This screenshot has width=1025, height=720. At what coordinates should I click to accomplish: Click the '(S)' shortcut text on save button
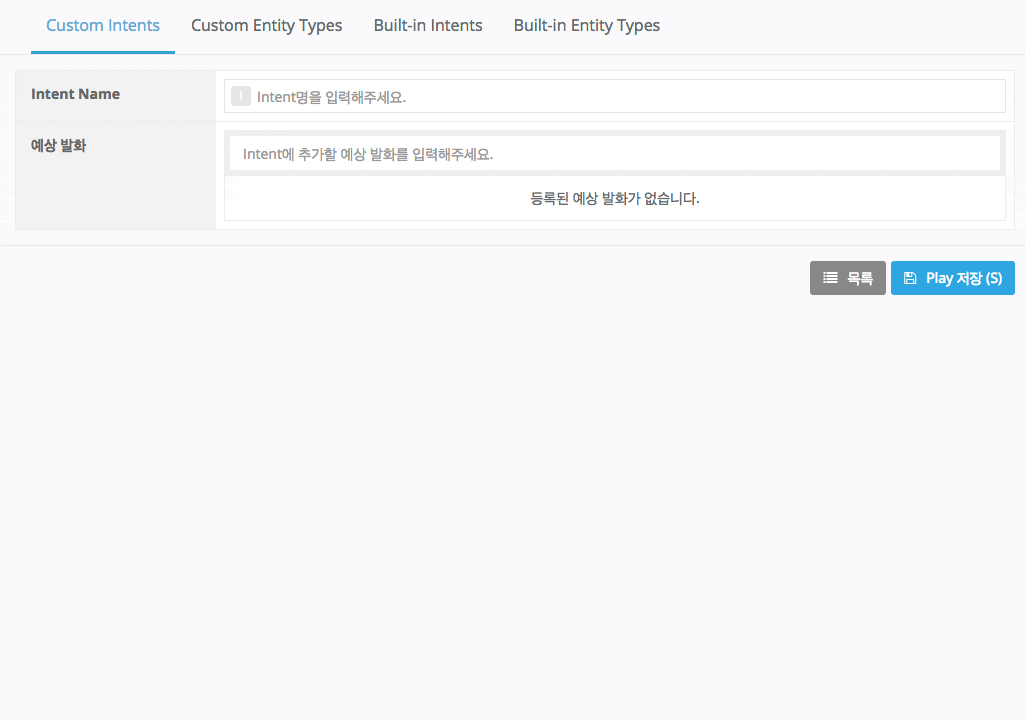tap(993, 278)
